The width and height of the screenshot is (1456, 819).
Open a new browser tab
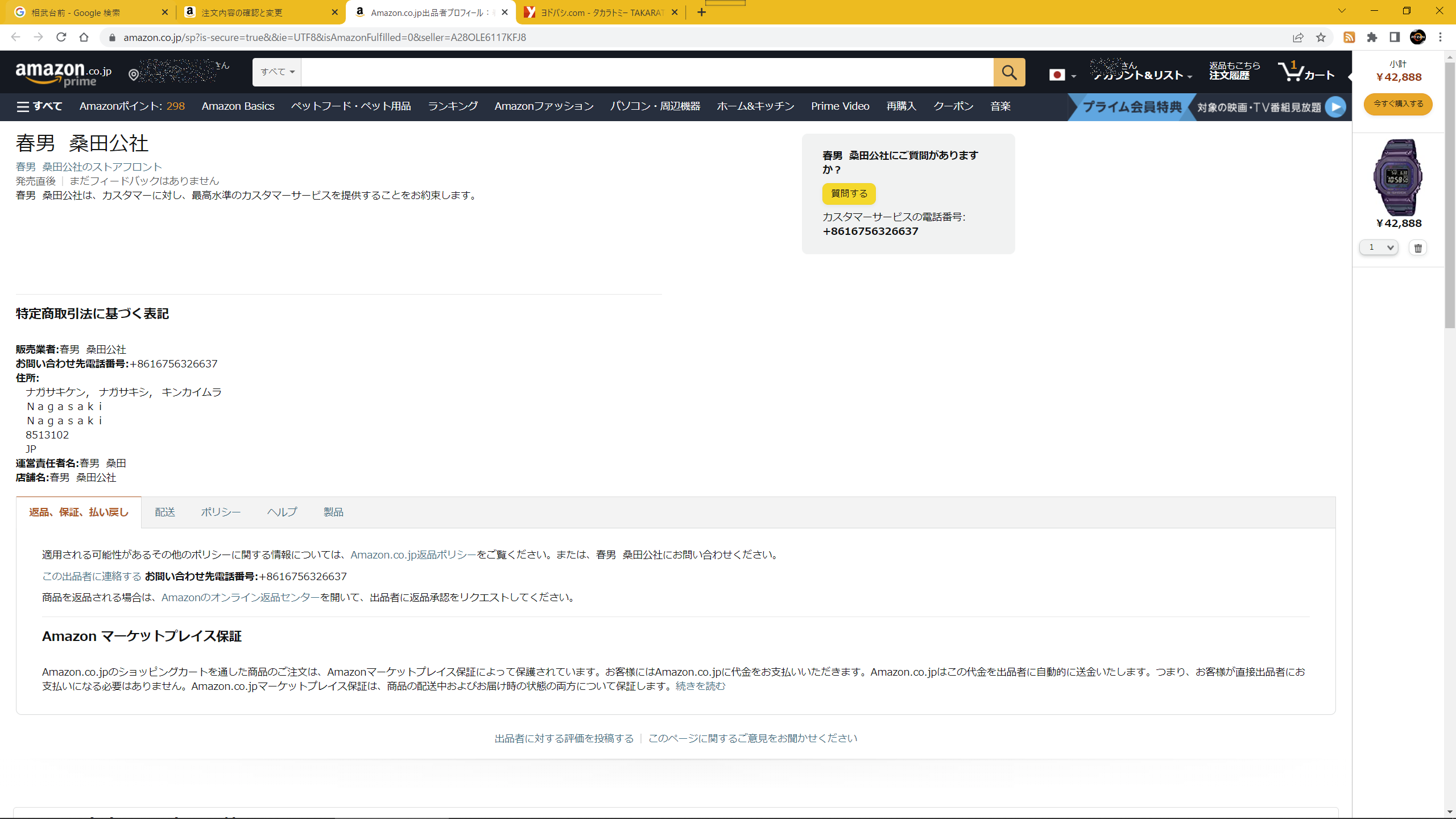click(702, 12)
